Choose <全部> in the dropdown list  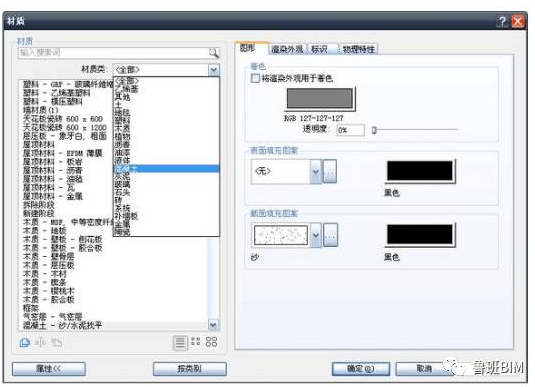click(x=166, y=81)
